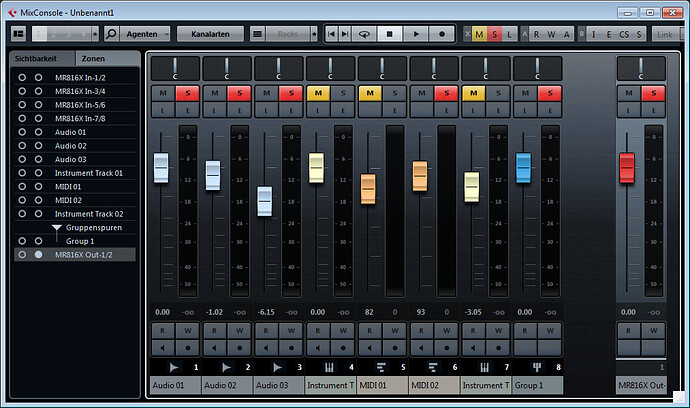Image resolution: width=690 pixels, height=408 pixels.
Task: Bypass all inserts with global I button
Action: (593, 34)
